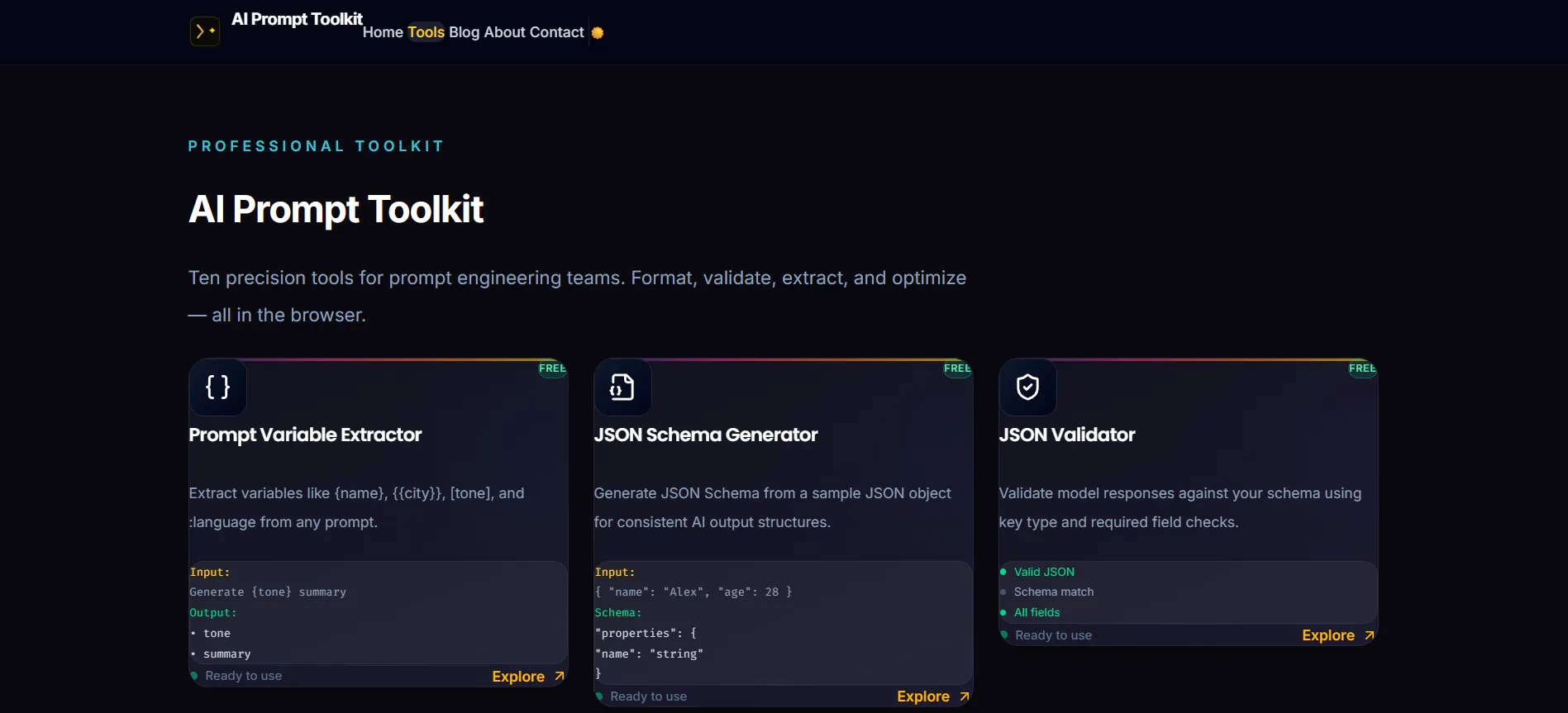Screen dimensions: 1568x713
Task: Click the JSON Validator description text
Action: (1180, 507)
